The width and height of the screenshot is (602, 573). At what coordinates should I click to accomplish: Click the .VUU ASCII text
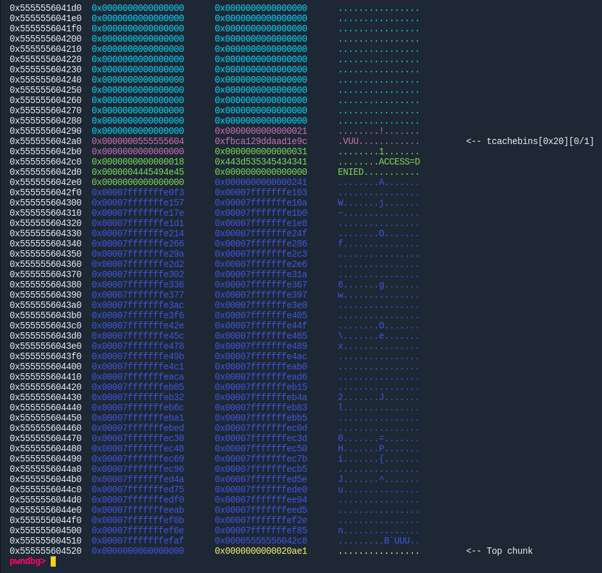pos(348,141)
